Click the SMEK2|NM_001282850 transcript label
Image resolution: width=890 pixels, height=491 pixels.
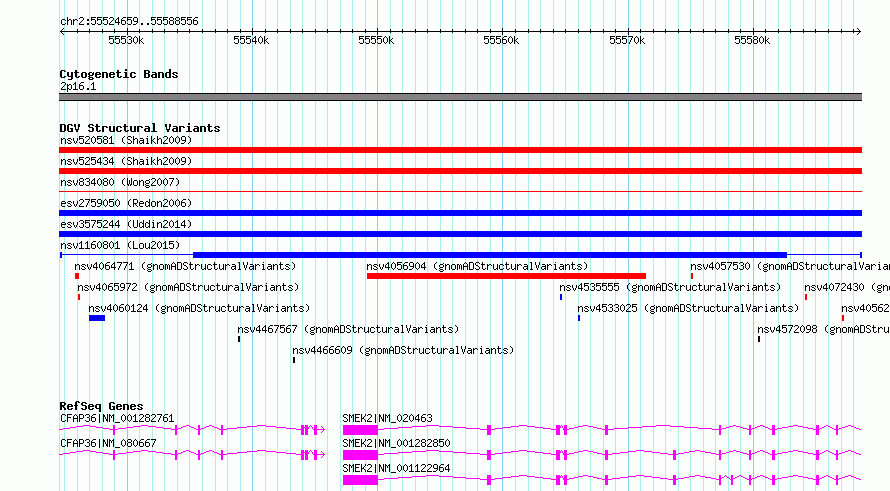click(396, 443)
